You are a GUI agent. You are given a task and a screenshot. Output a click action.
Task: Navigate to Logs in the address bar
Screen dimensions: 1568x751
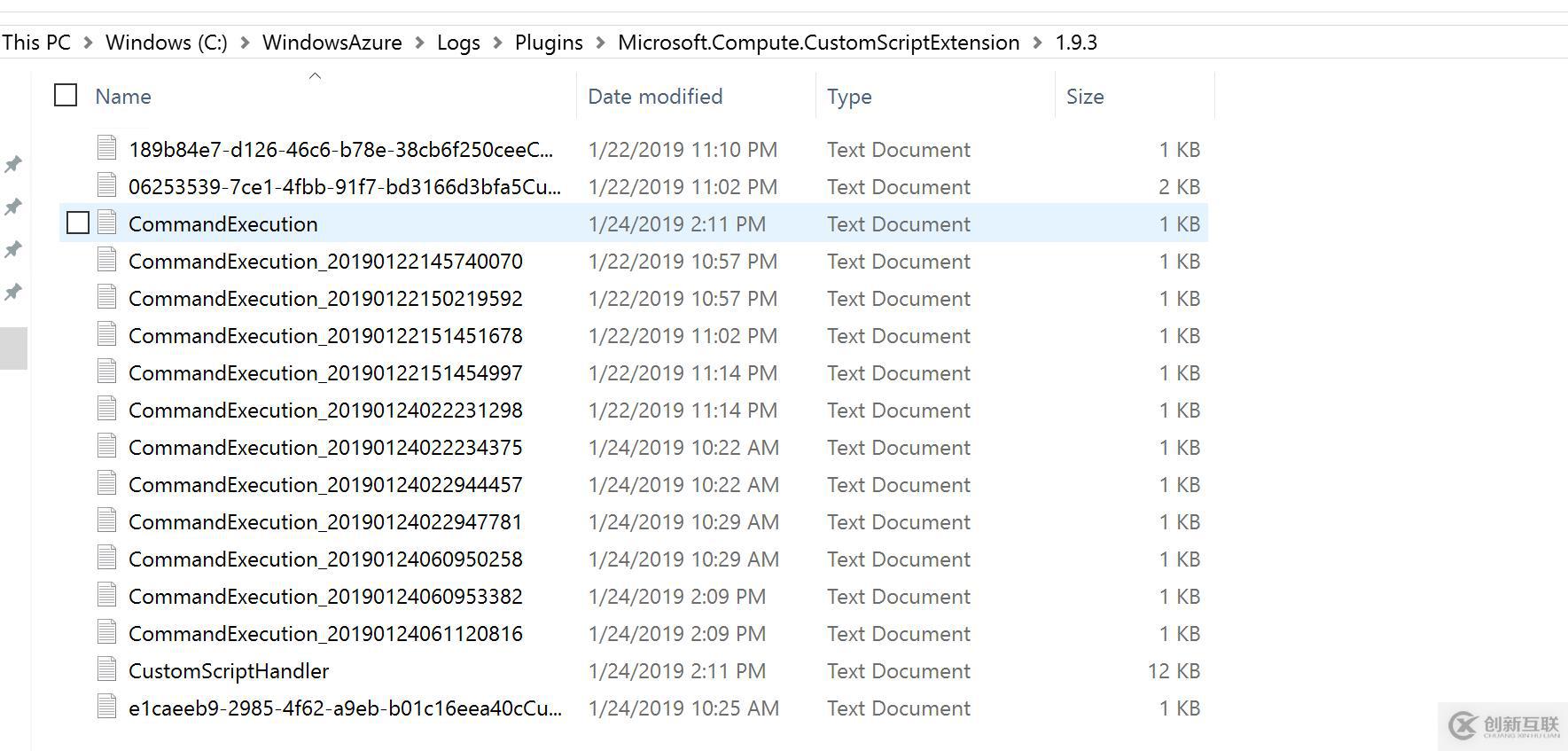point(458,43)
